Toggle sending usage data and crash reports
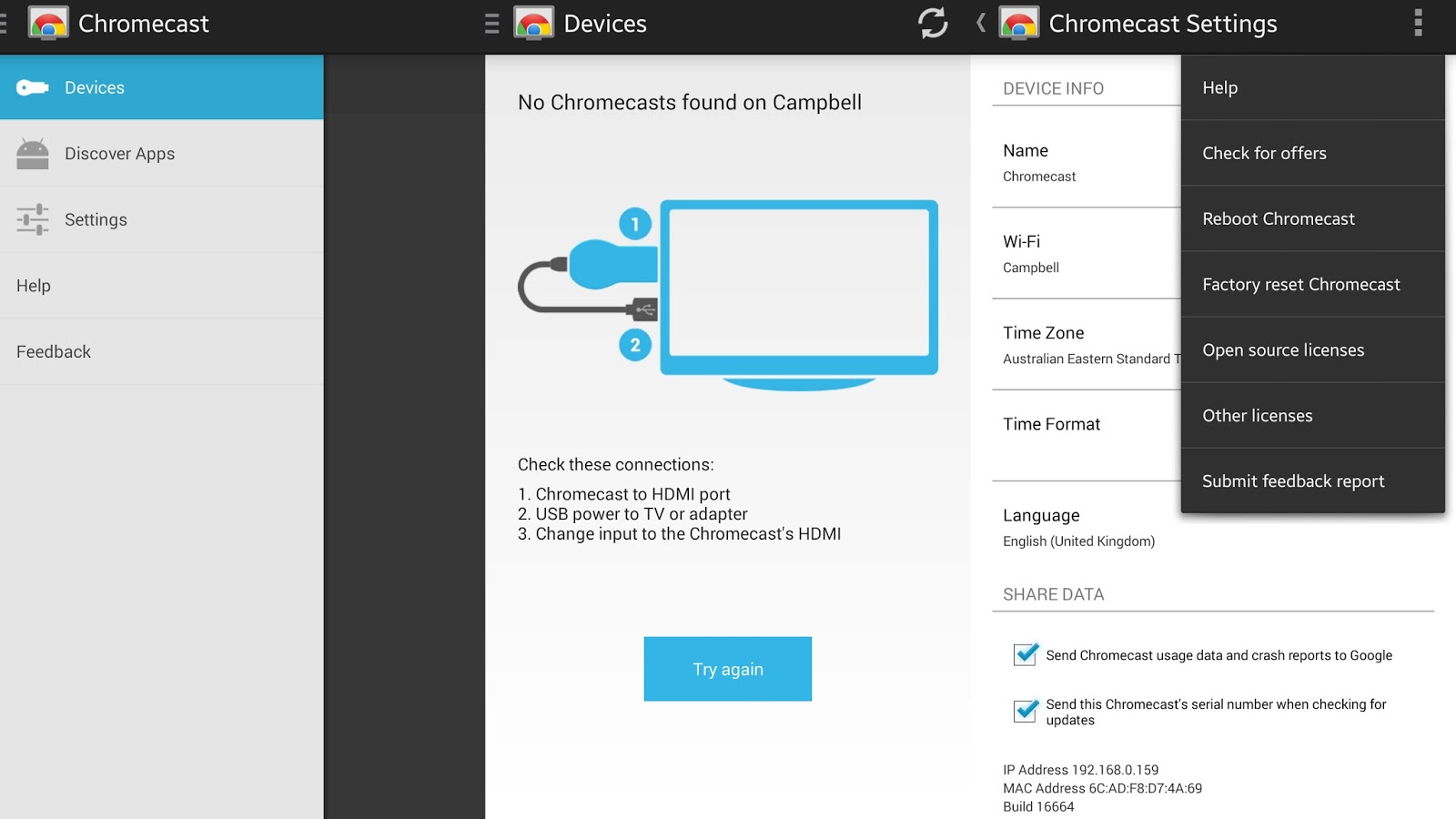Viewport: 1456px width, 819px height. click(x=1026, y=654)
